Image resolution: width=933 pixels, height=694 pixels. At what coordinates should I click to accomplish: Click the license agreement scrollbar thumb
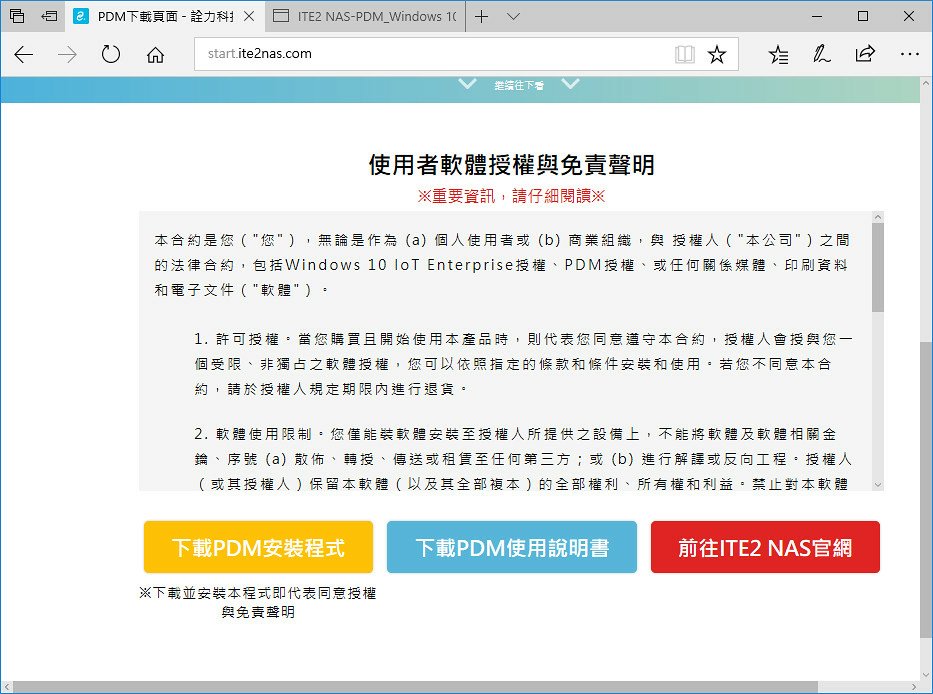pos(878,267)
